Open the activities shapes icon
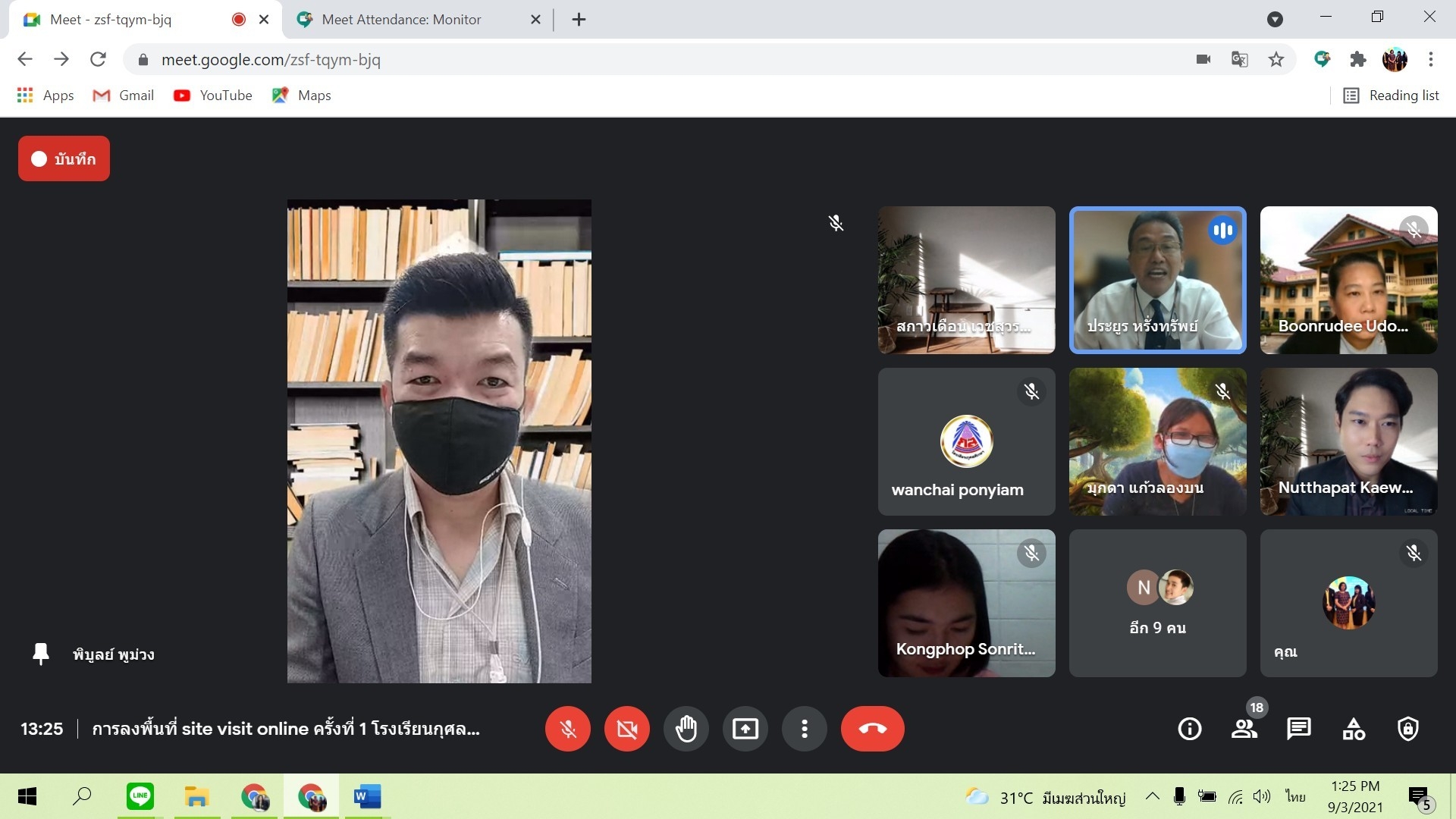Screen dimensions: 1456x819 tap(1354, 729)
